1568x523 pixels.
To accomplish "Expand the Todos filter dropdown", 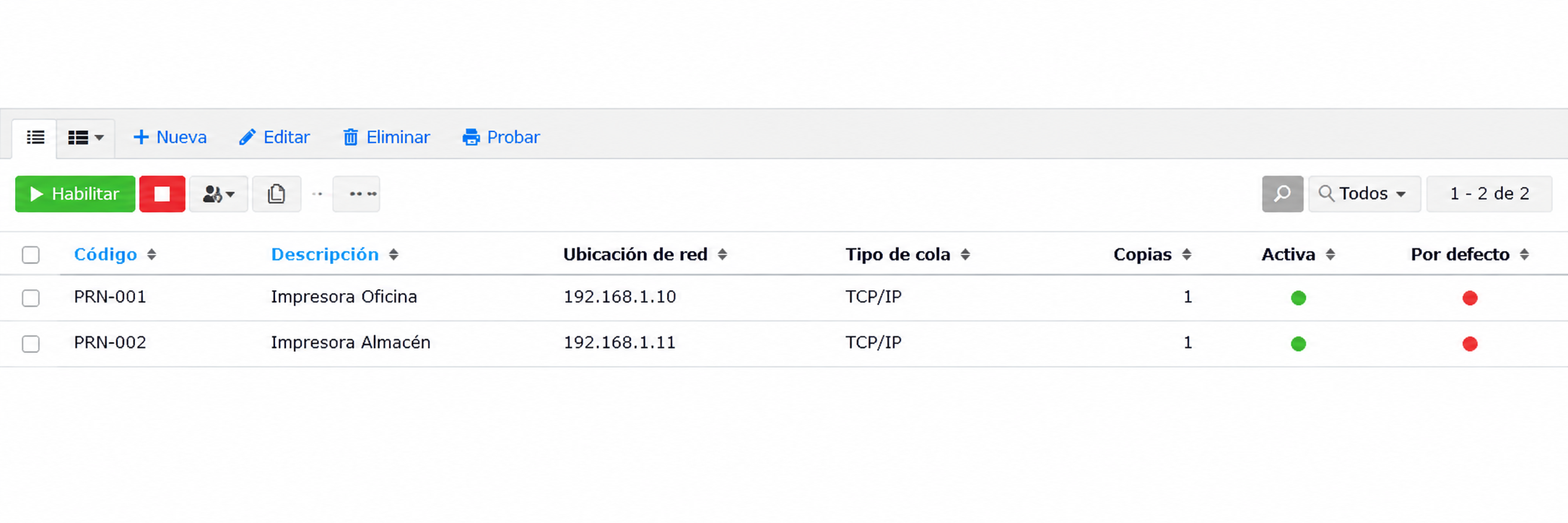I will (x=1364, y=194).
